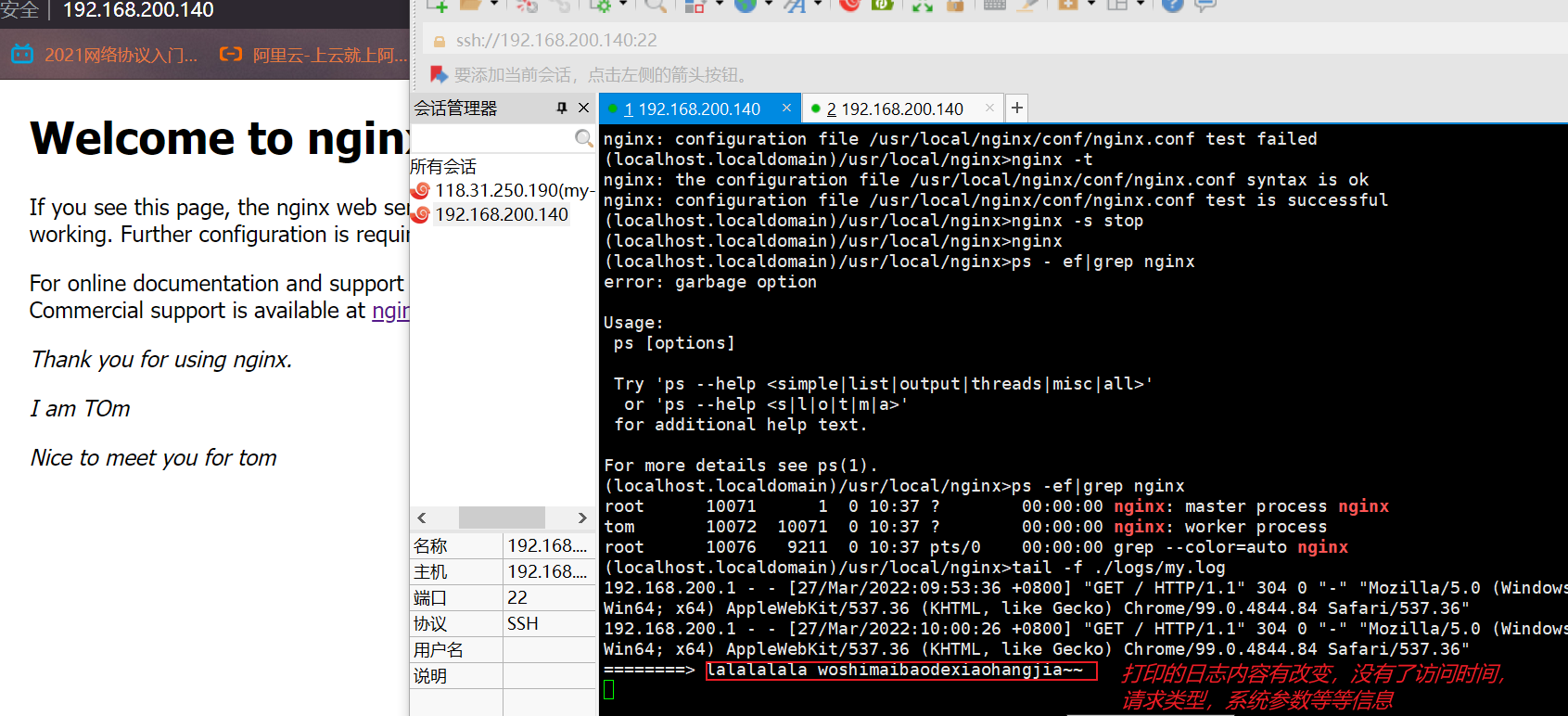Click the tom worker process line
1568x716 pixels.
[965, 527]
